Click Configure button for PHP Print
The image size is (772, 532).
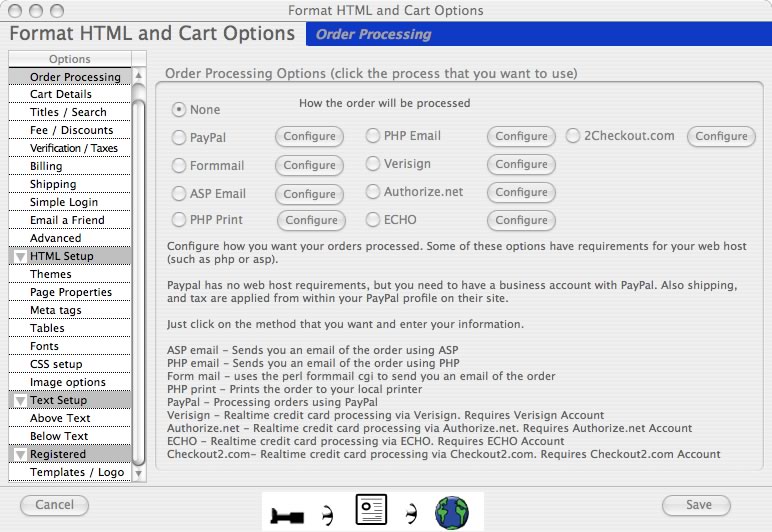311,220
